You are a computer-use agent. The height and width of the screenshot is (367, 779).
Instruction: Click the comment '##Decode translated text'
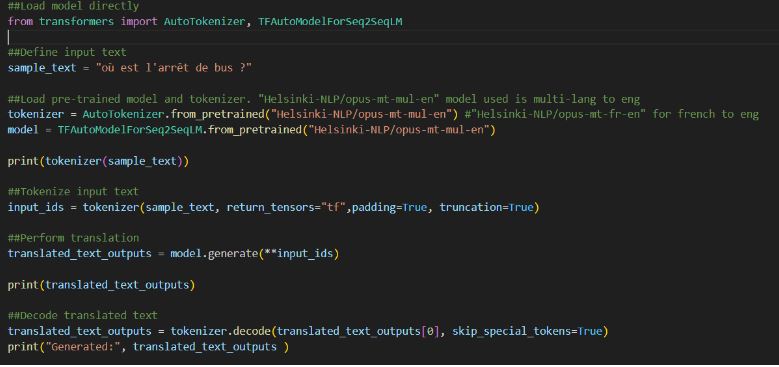point(82,315)
